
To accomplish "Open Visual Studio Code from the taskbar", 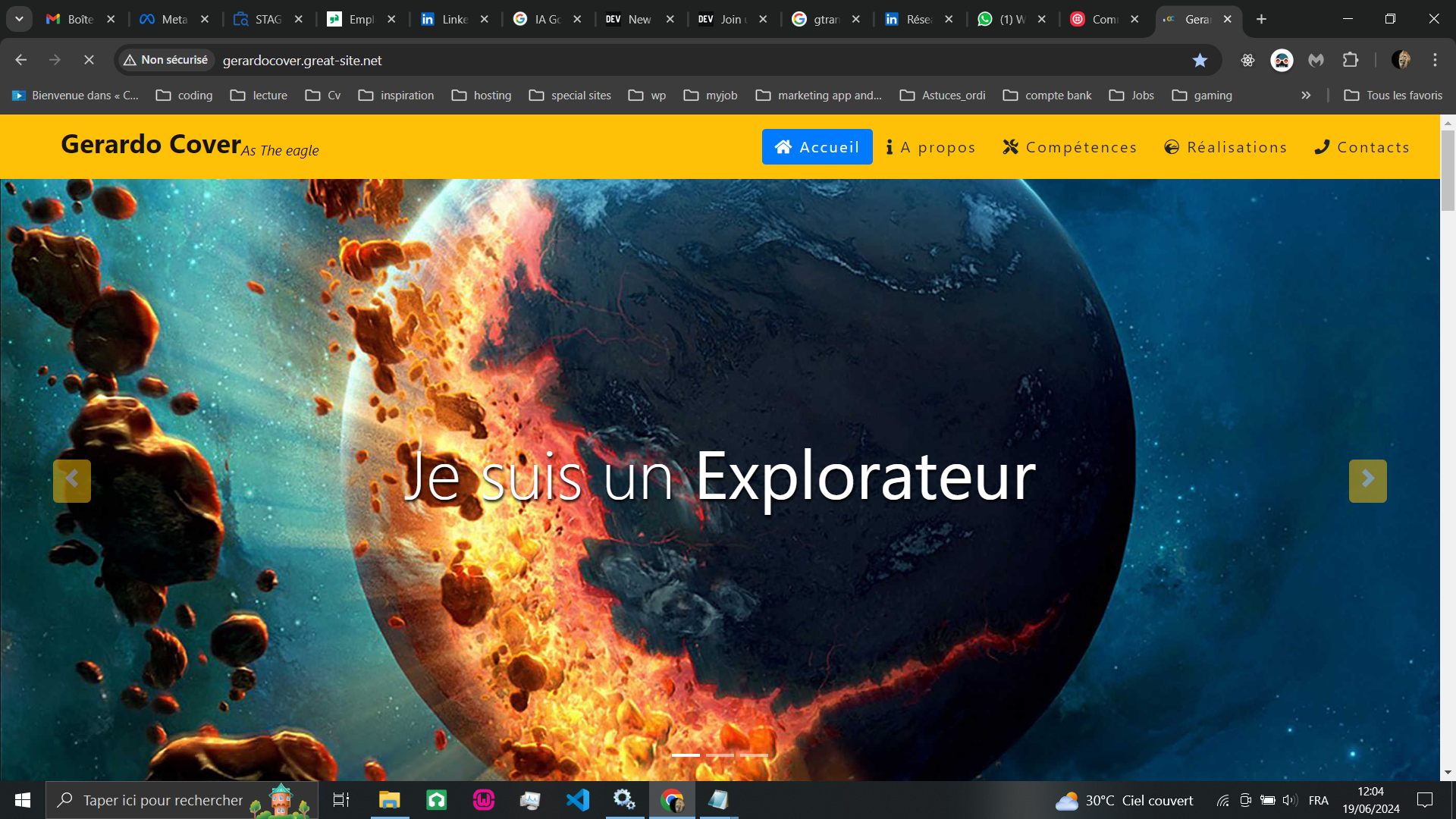I will (x=578, y=800).
